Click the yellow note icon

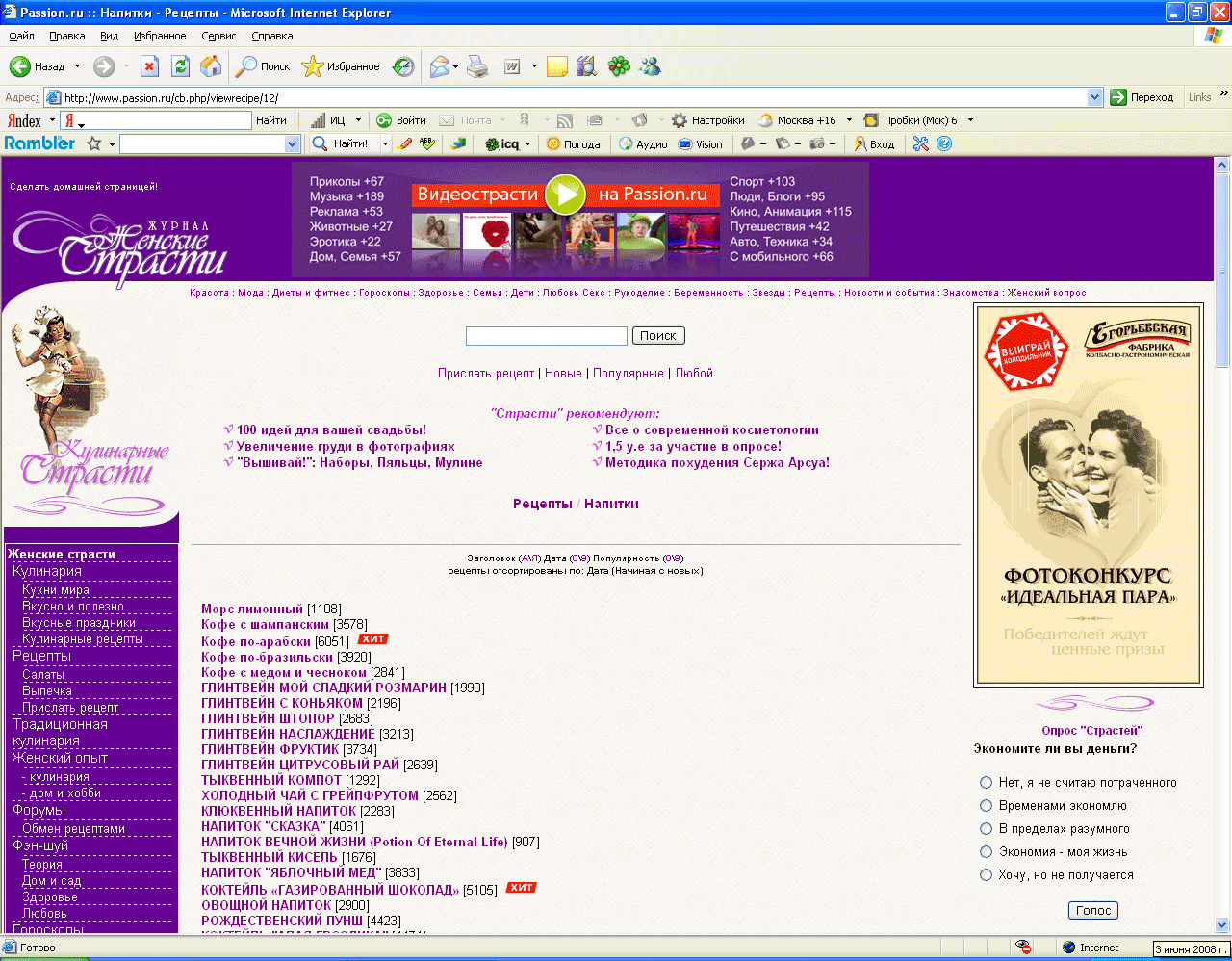point(556,66)
